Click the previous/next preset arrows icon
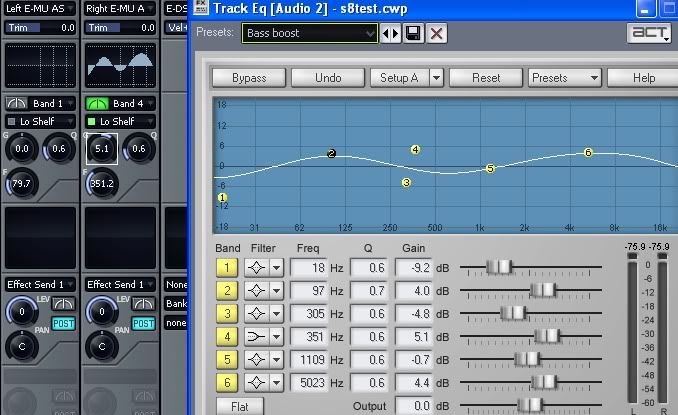Image resolution: width=678 pixels, height=415 pixels. (x=390, y=33)
